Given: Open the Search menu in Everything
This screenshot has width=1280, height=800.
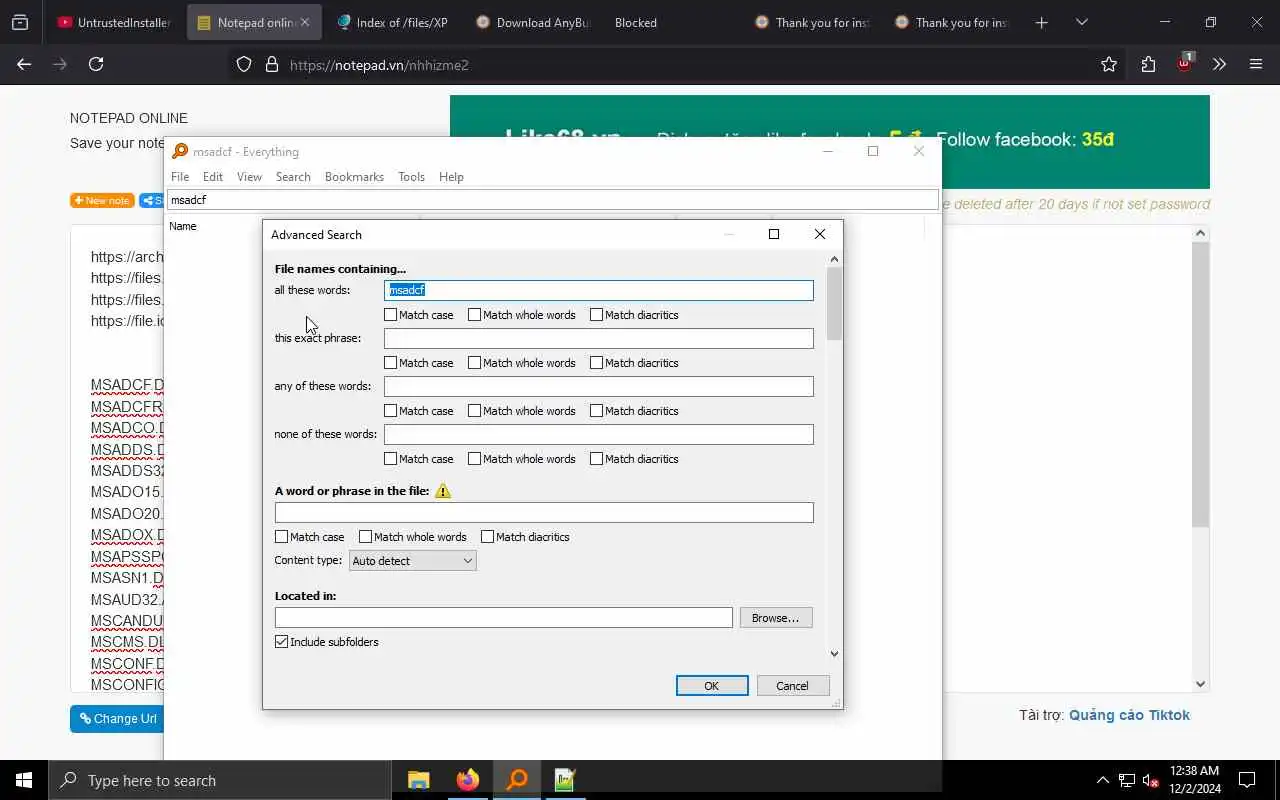Looking at the screenshot, I should pyautogui.click(x=293, y=177).
